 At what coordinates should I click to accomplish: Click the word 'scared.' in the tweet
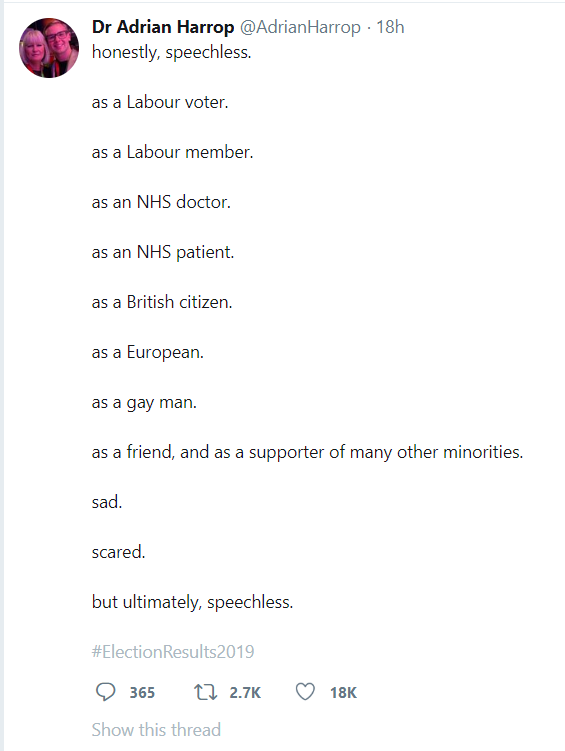[118, 552]
